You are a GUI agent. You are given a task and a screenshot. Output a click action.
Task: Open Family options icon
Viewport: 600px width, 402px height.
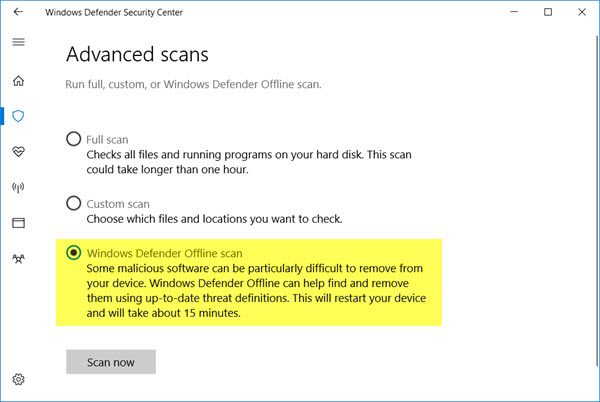[18, 258]
